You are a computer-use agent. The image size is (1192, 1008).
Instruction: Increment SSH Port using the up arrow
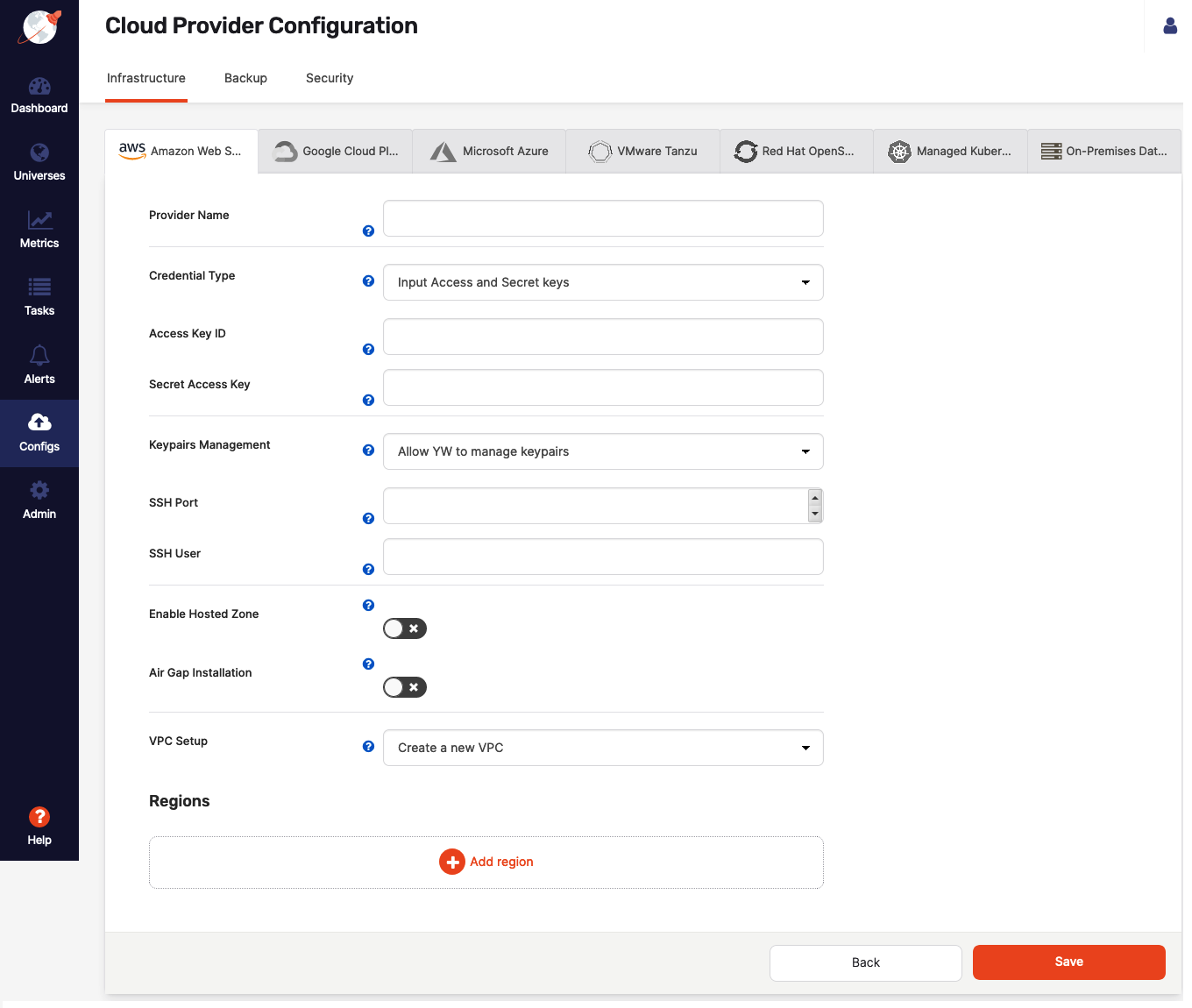(x=815, y=496)
